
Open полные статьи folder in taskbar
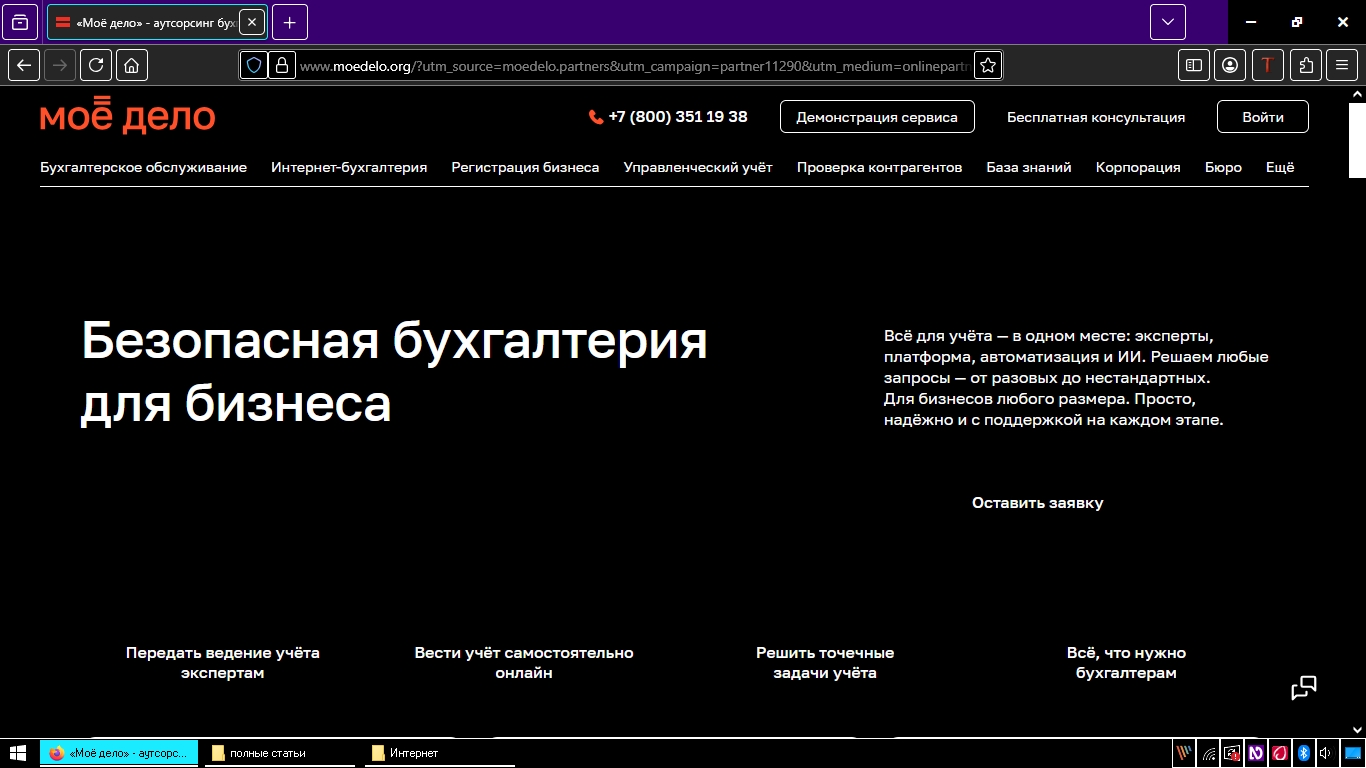point(280,753)
